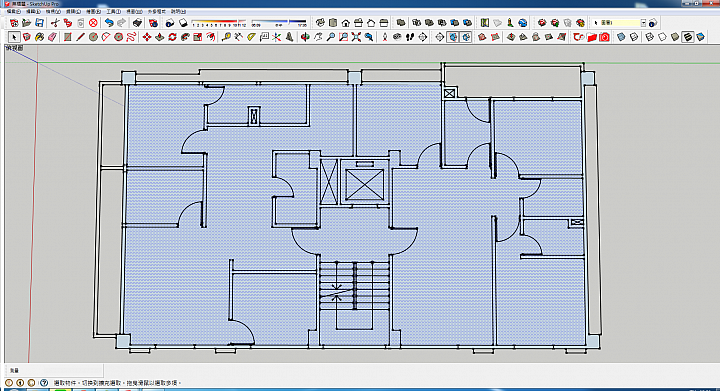Activate the Move tool with red arrows
The height and width of the screenshot is (391, 720).
tap(147, 37)
